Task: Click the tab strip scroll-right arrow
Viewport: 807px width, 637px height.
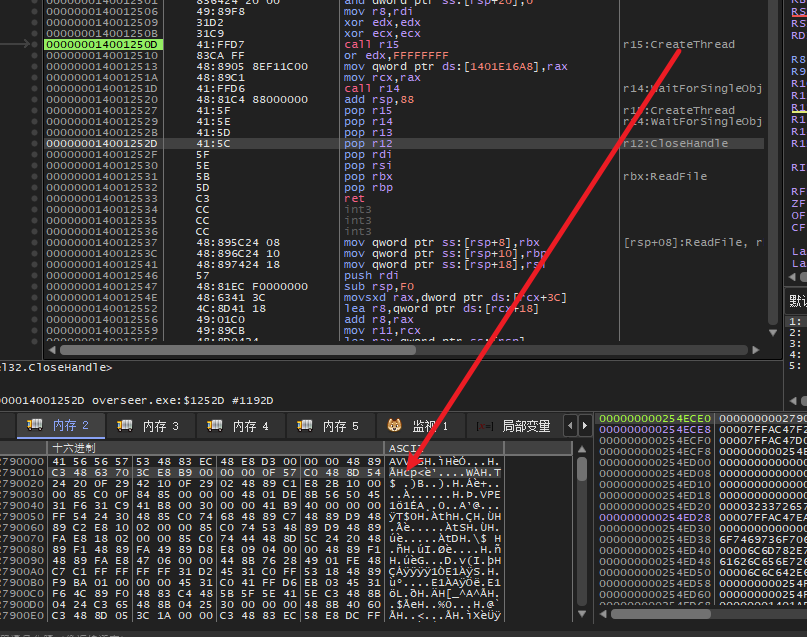Action: (585, 426)
